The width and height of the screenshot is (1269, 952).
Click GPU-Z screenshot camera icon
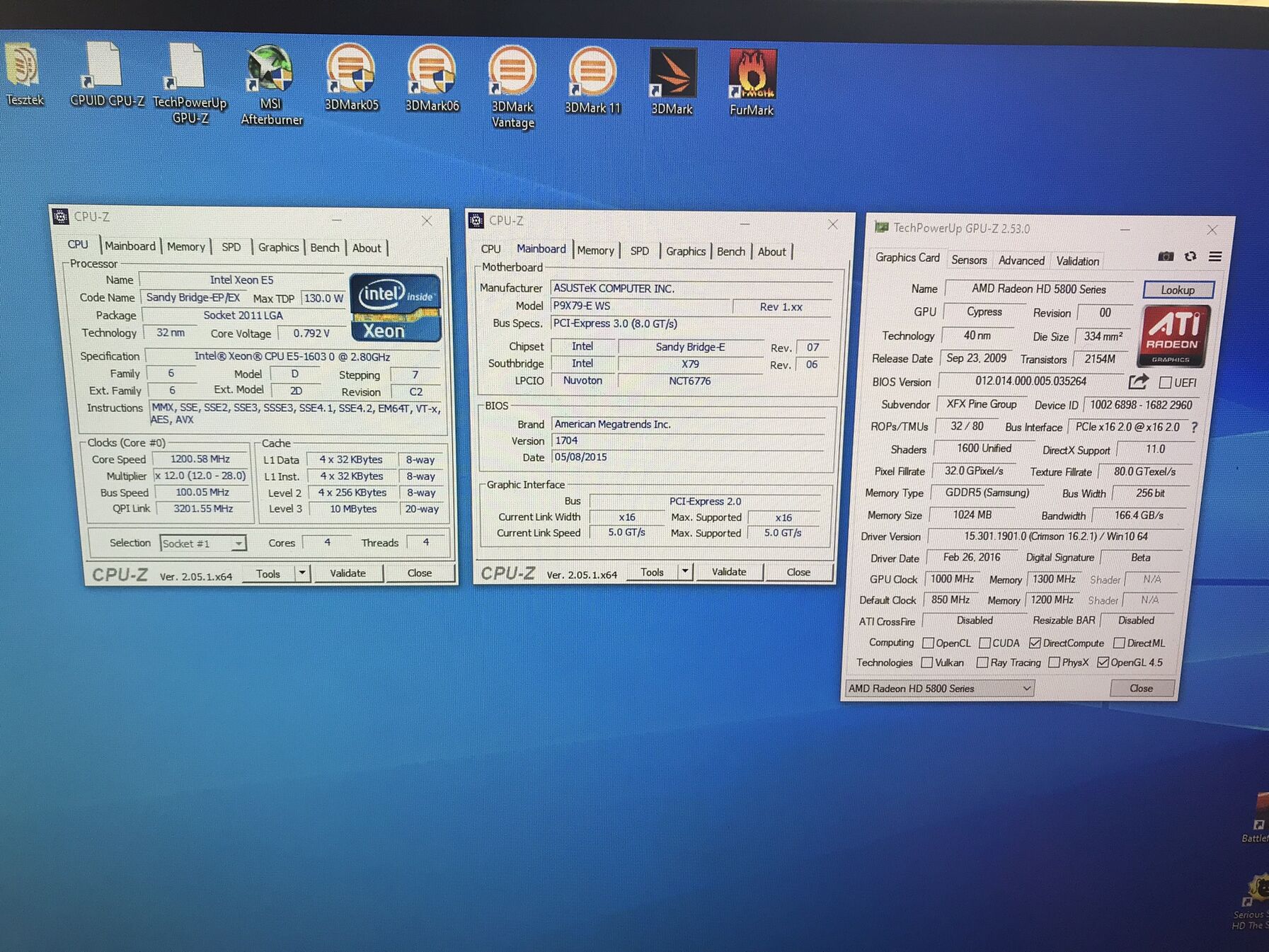click(x=1166, y=256)
